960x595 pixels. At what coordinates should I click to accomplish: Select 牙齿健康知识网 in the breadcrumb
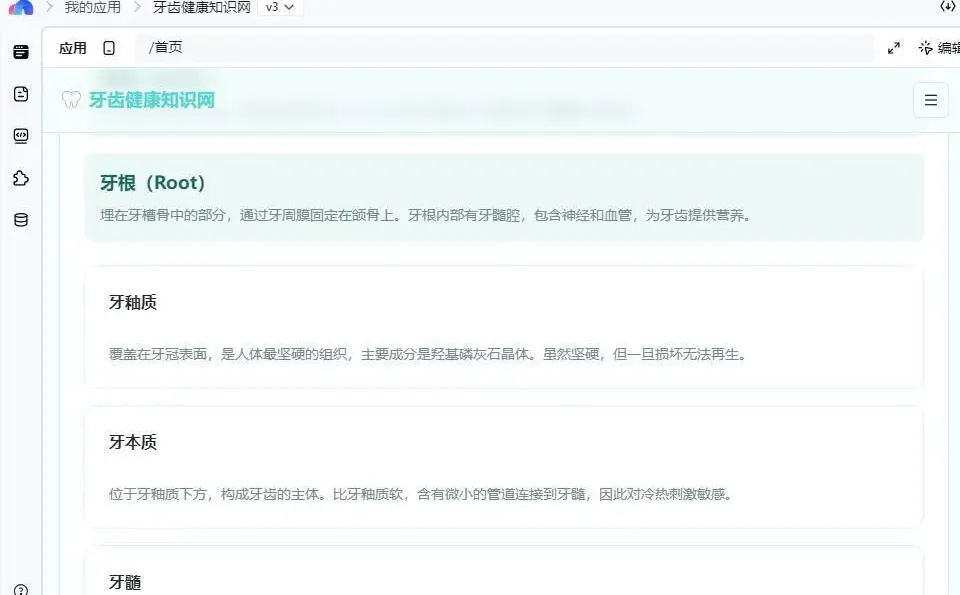[200, 6]
